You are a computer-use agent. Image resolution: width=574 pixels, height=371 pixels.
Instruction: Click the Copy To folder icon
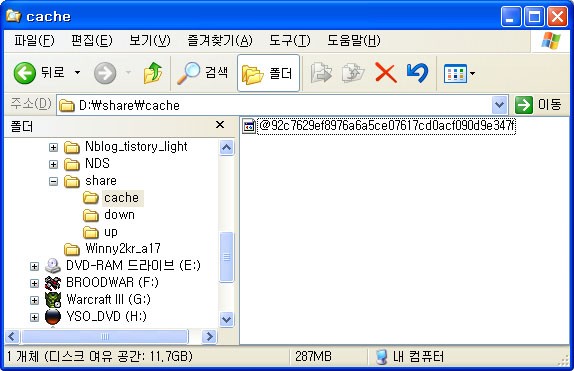click(x=353, y=73)
